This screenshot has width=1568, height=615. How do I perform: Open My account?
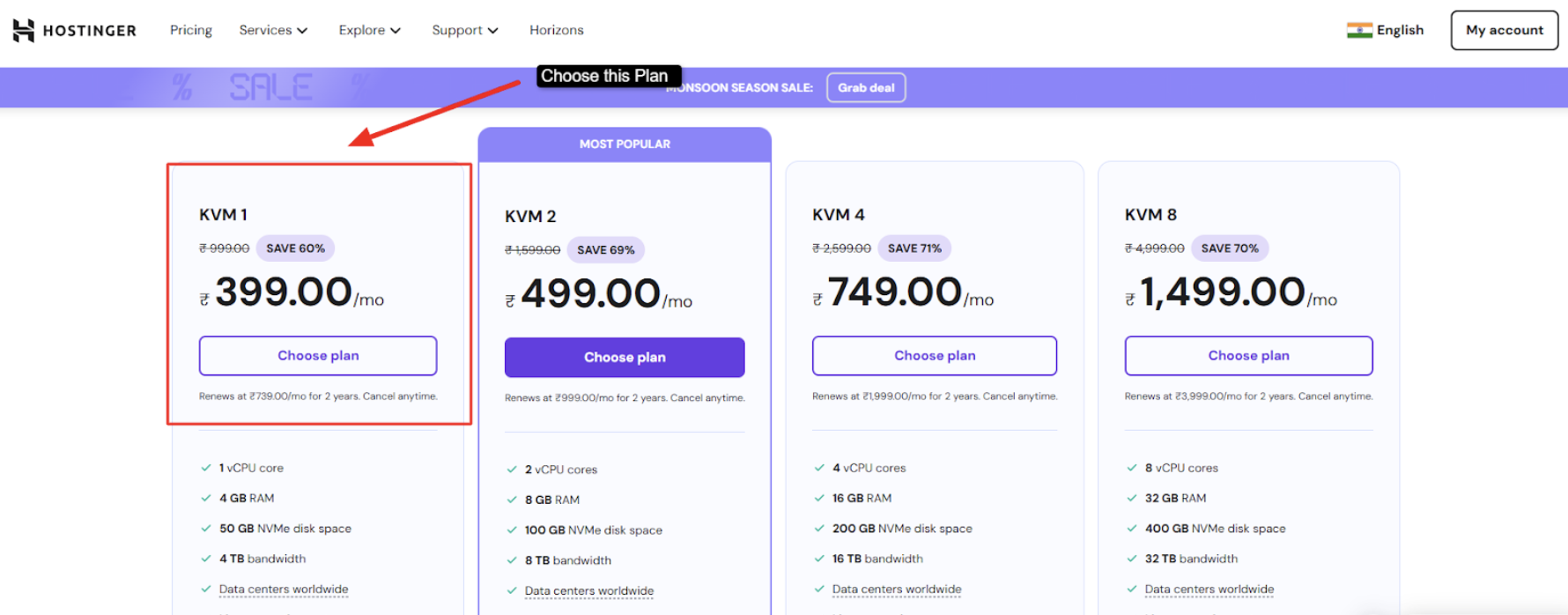pyautogui.click(x=1504, y=29)
